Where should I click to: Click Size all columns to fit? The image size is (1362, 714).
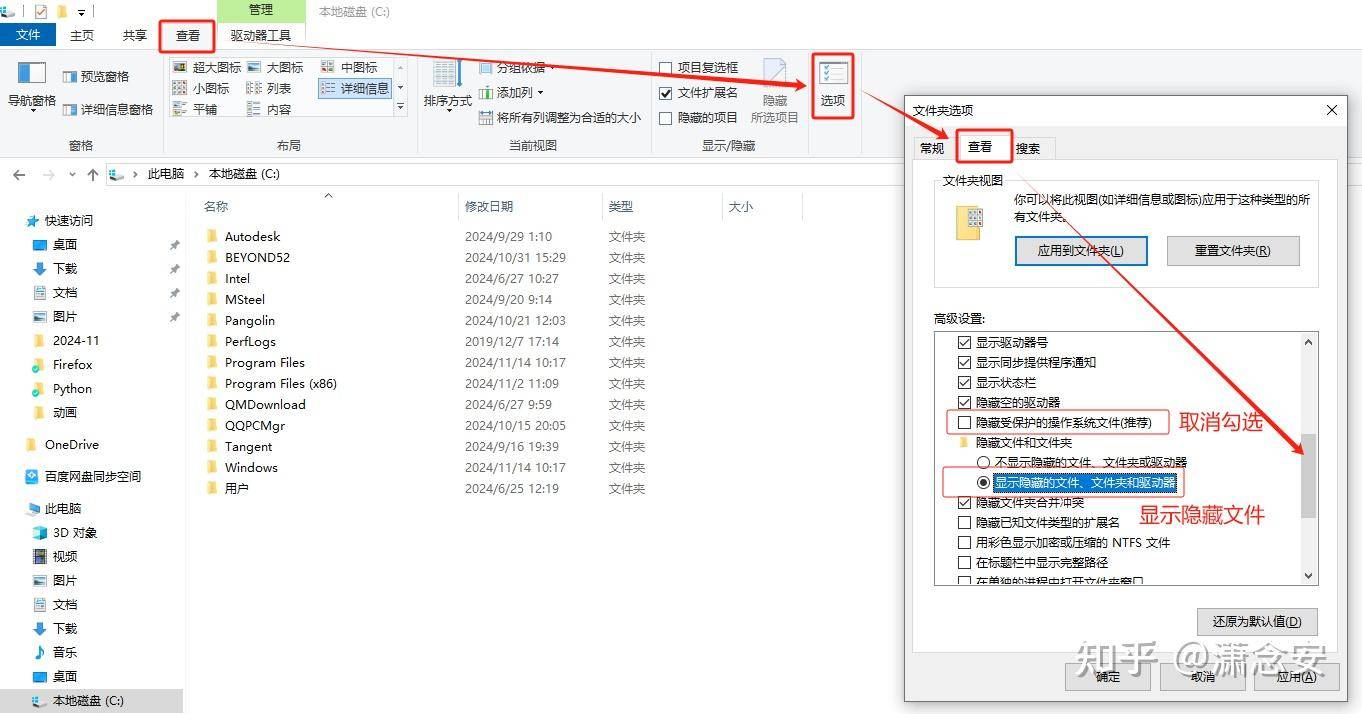pos(560,117)
